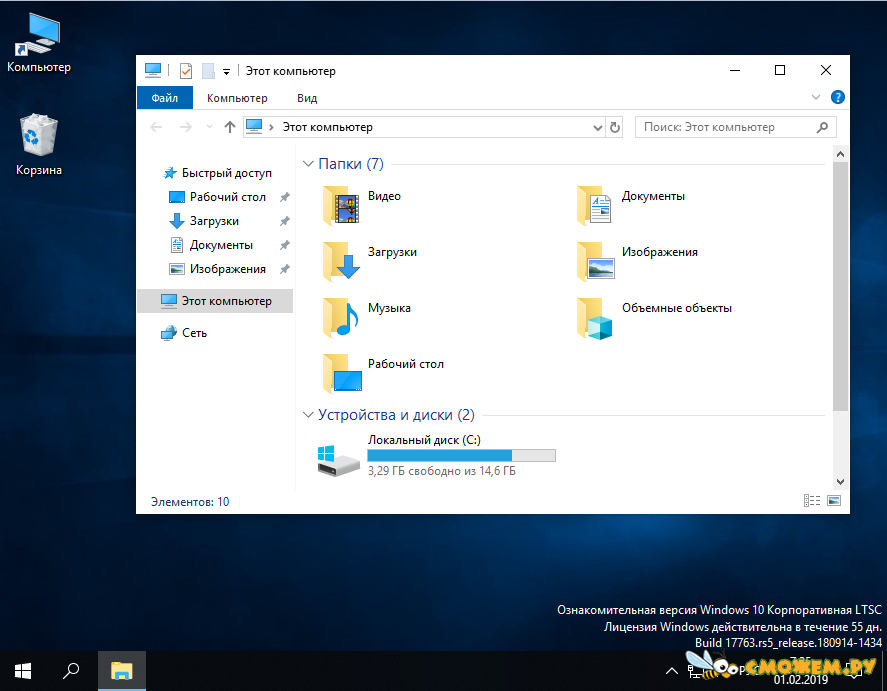This screenshot has width=887, height=691.
Task: Click the search magnifier icon in search box
Action: 823,127
